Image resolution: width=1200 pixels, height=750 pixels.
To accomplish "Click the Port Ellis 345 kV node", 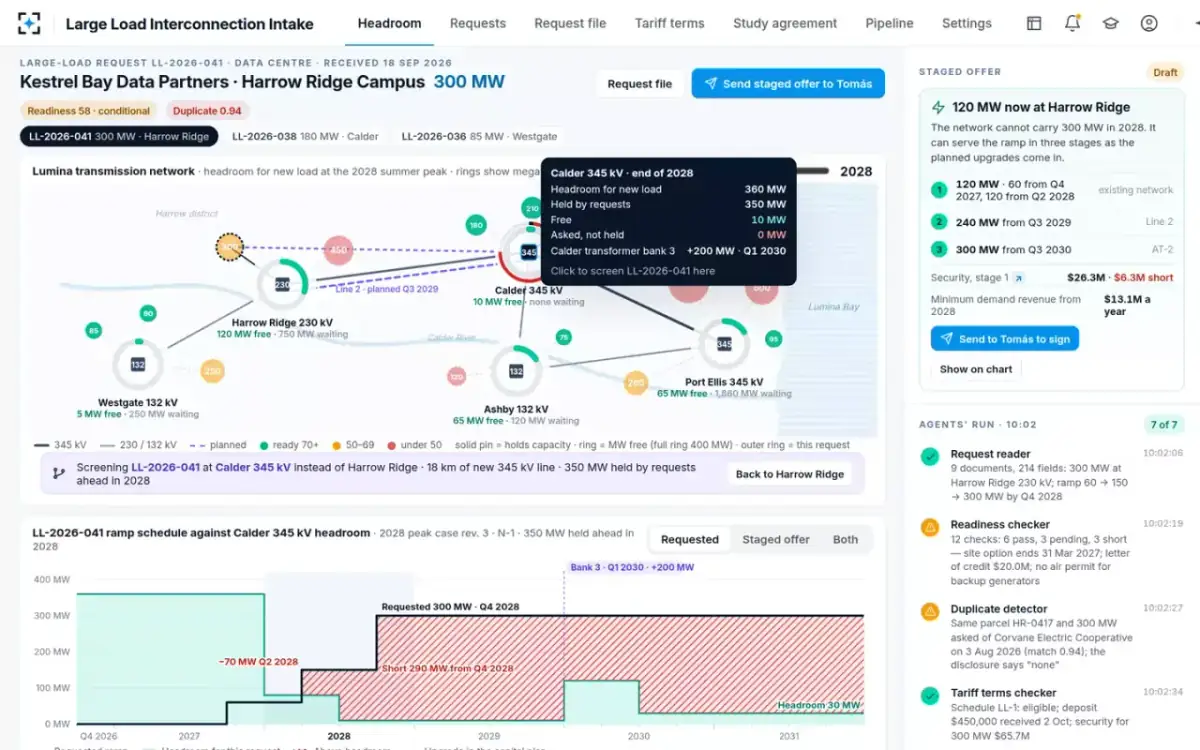I will [724, 344].
